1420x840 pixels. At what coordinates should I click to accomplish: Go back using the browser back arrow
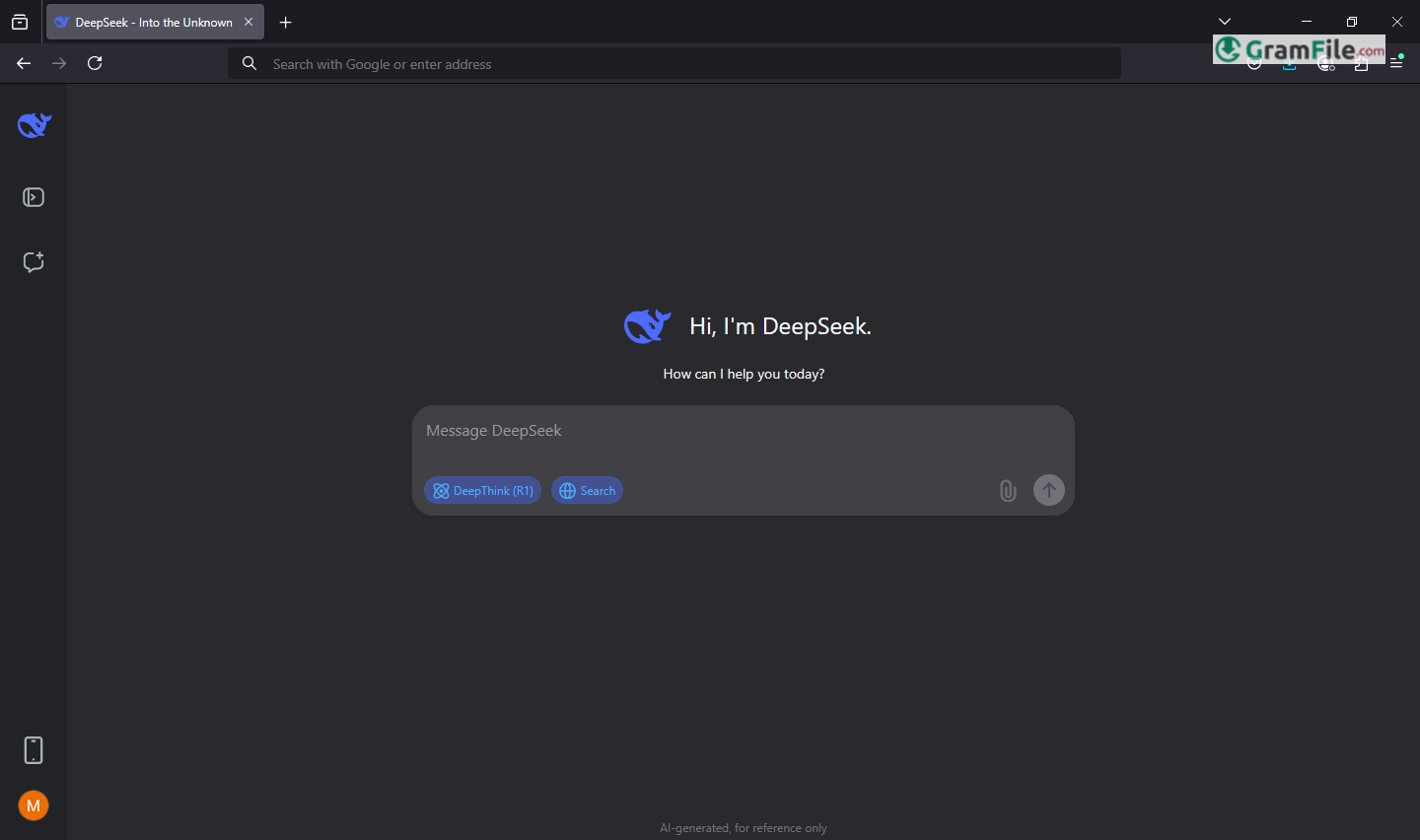[x=24, y=63]
